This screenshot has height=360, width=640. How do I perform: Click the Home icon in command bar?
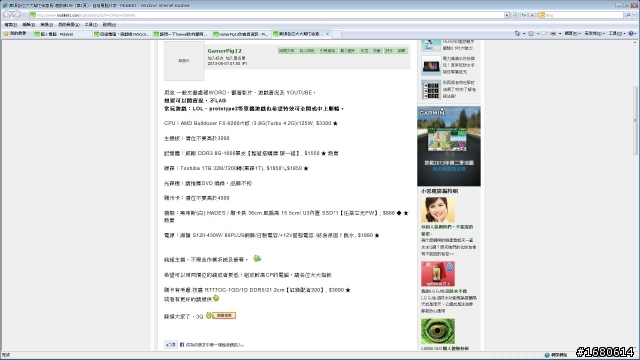517,33
